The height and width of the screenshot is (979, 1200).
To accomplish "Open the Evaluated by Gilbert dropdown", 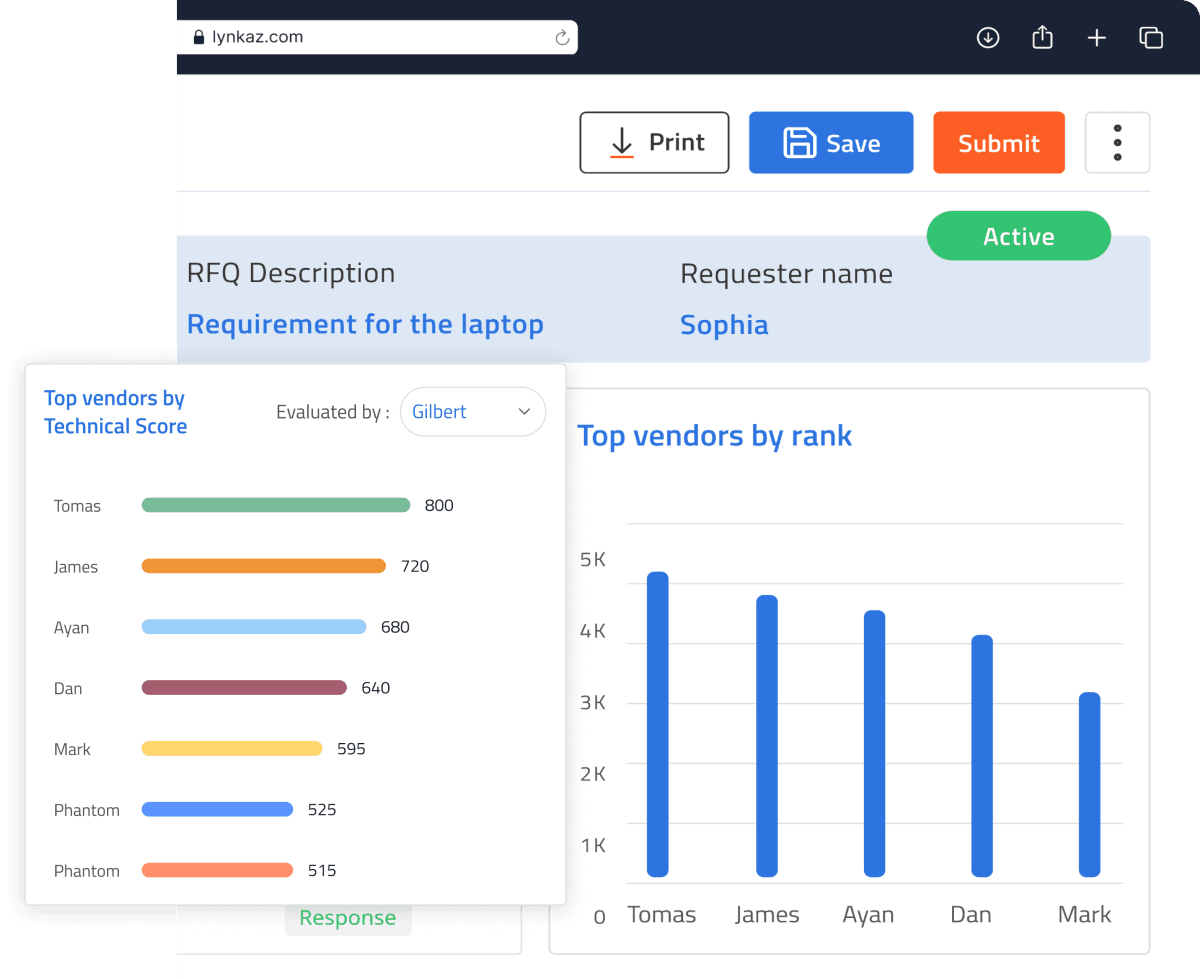I will [473, 412].
